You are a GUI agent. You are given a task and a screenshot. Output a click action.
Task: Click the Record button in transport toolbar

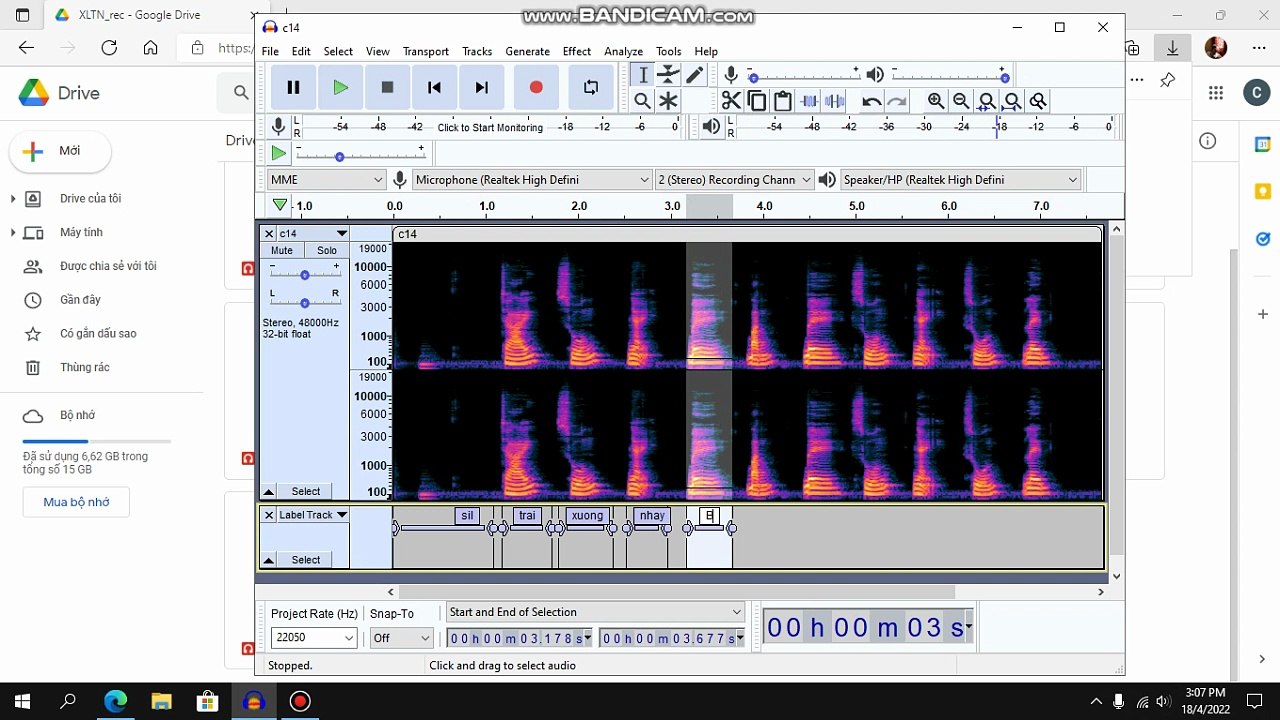(x=536, y=88)
